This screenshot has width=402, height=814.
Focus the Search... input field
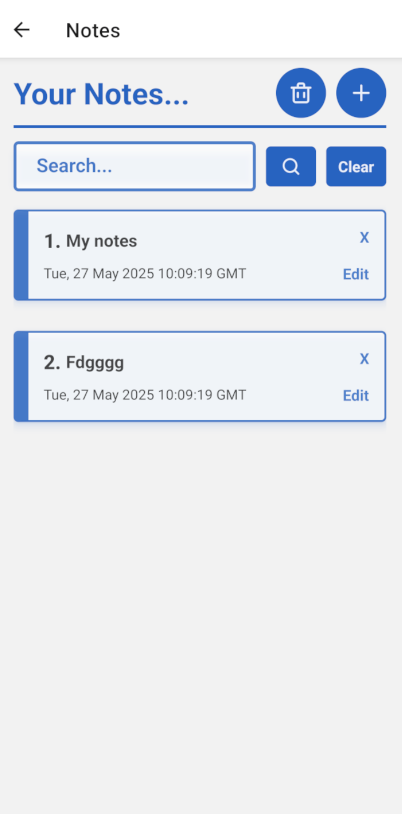(135, 166)
